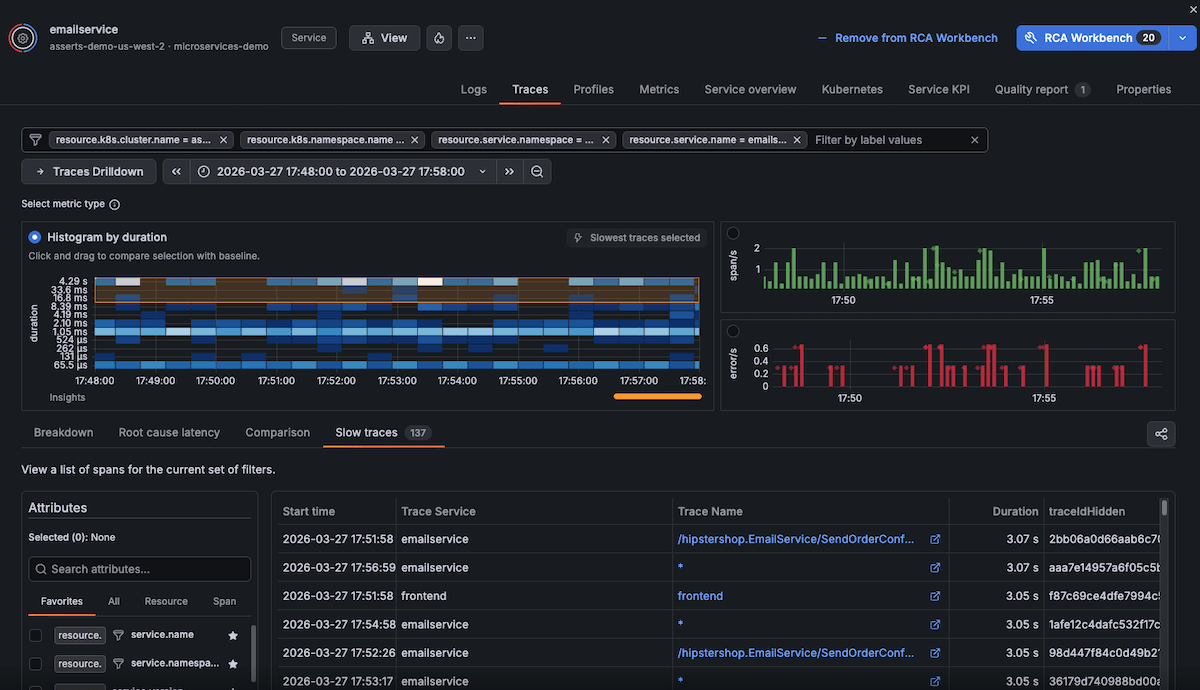Click the Traces Drilldown button
The width and height of the screenshot is (1200, 690).
89,172
